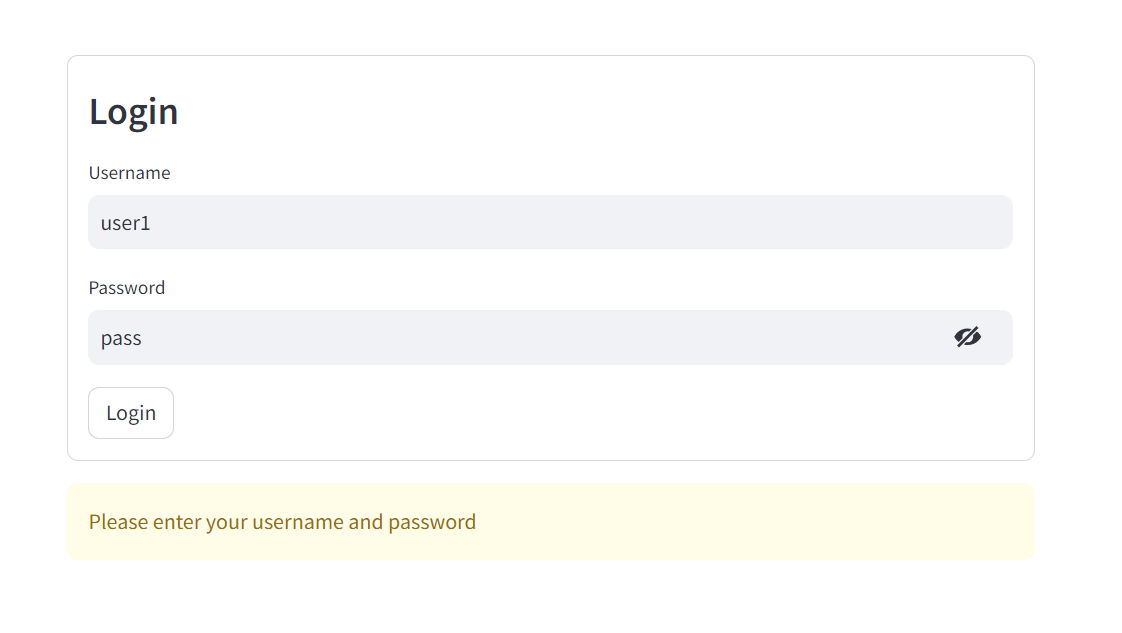Screen dimensions: 1122x633
Task: Click the word 'password' in the warning
Action: pos(431,523)
